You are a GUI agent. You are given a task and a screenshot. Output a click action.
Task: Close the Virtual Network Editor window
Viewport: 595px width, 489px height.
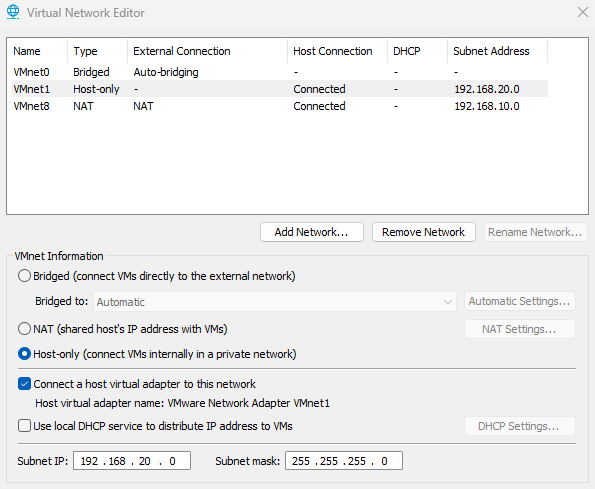[582, 12]
